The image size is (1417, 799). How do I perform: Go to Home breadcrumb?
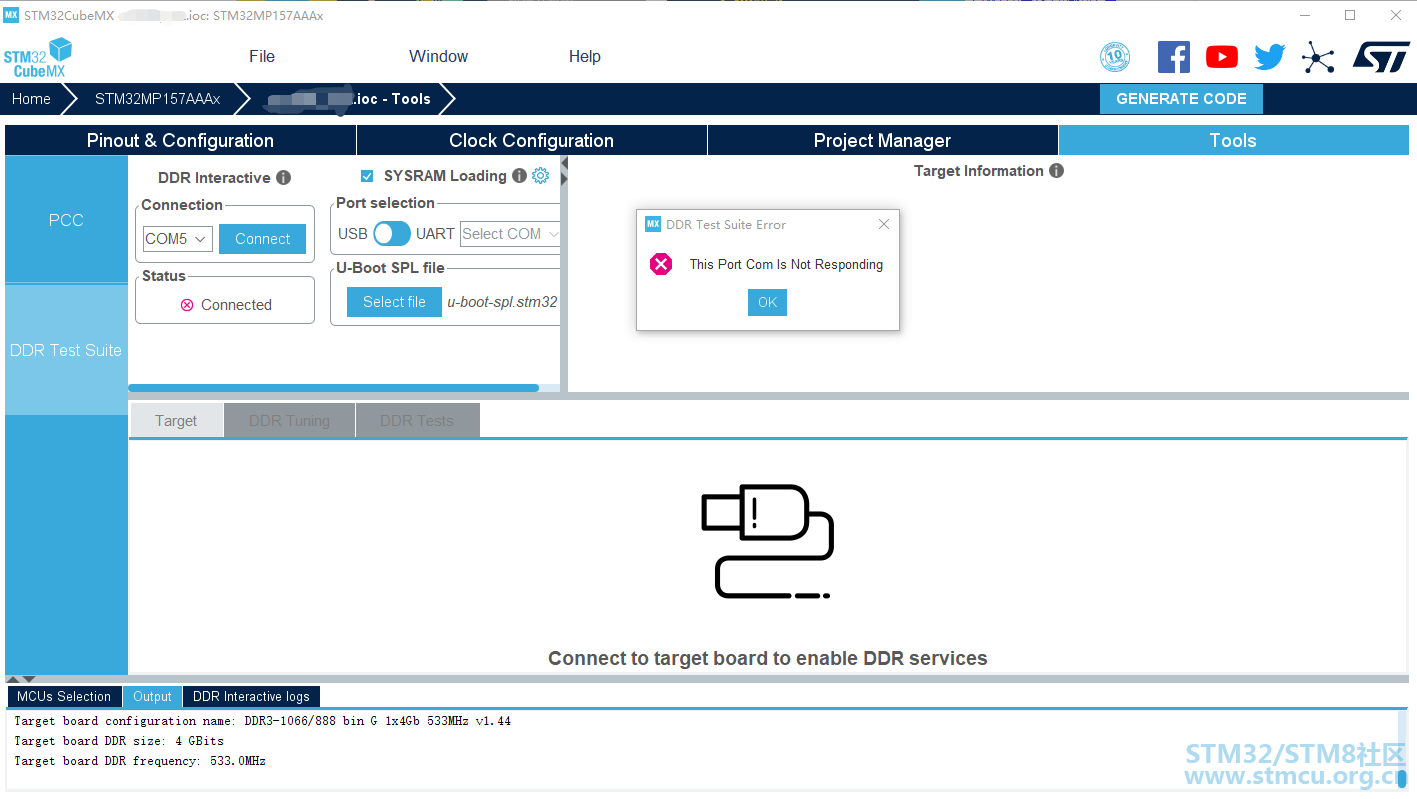pyautogui.click(x=31, y=99)
